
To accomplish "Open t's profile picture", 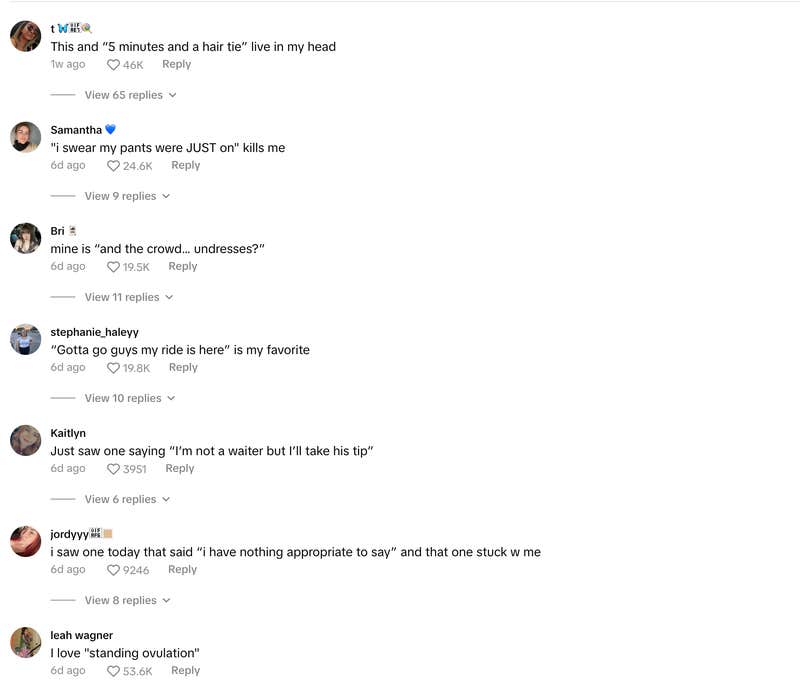I will pos(25,36).
